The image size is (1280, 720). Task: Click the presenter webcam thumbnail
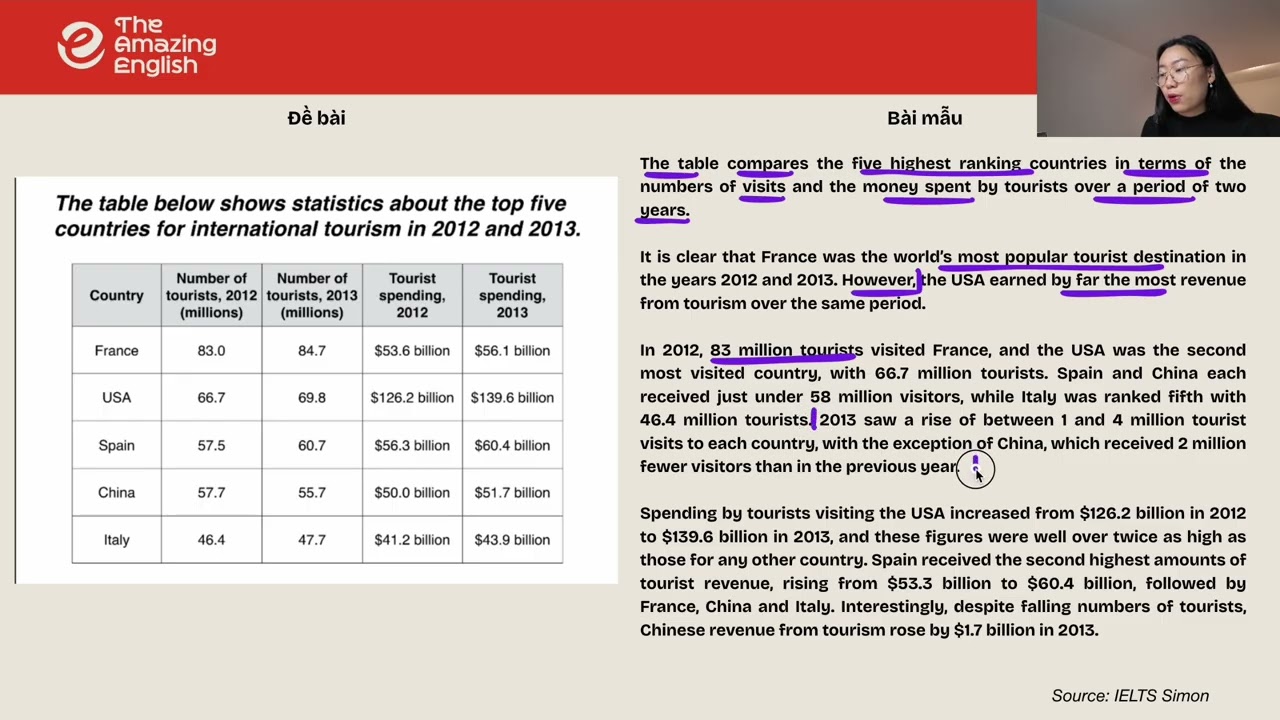1158,68
